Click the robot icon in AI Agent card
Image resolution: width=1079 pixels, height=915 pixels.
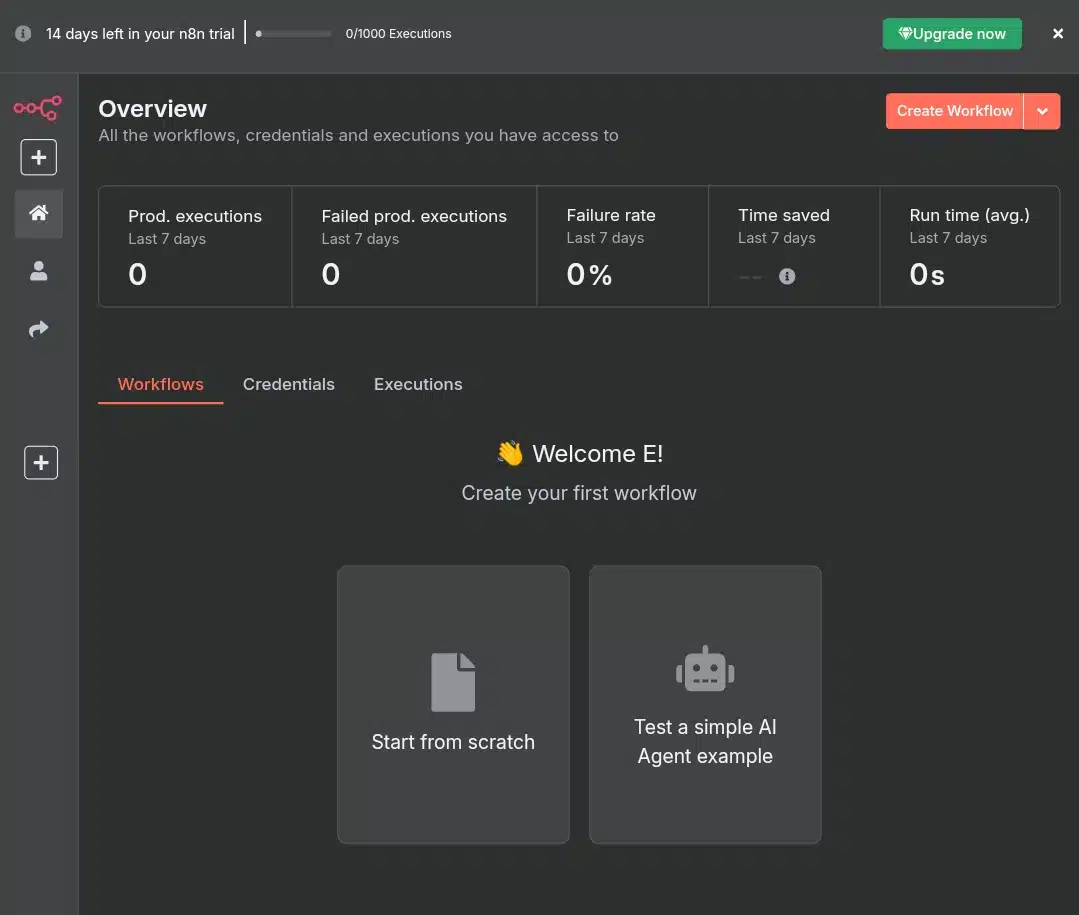click(705, 668)
